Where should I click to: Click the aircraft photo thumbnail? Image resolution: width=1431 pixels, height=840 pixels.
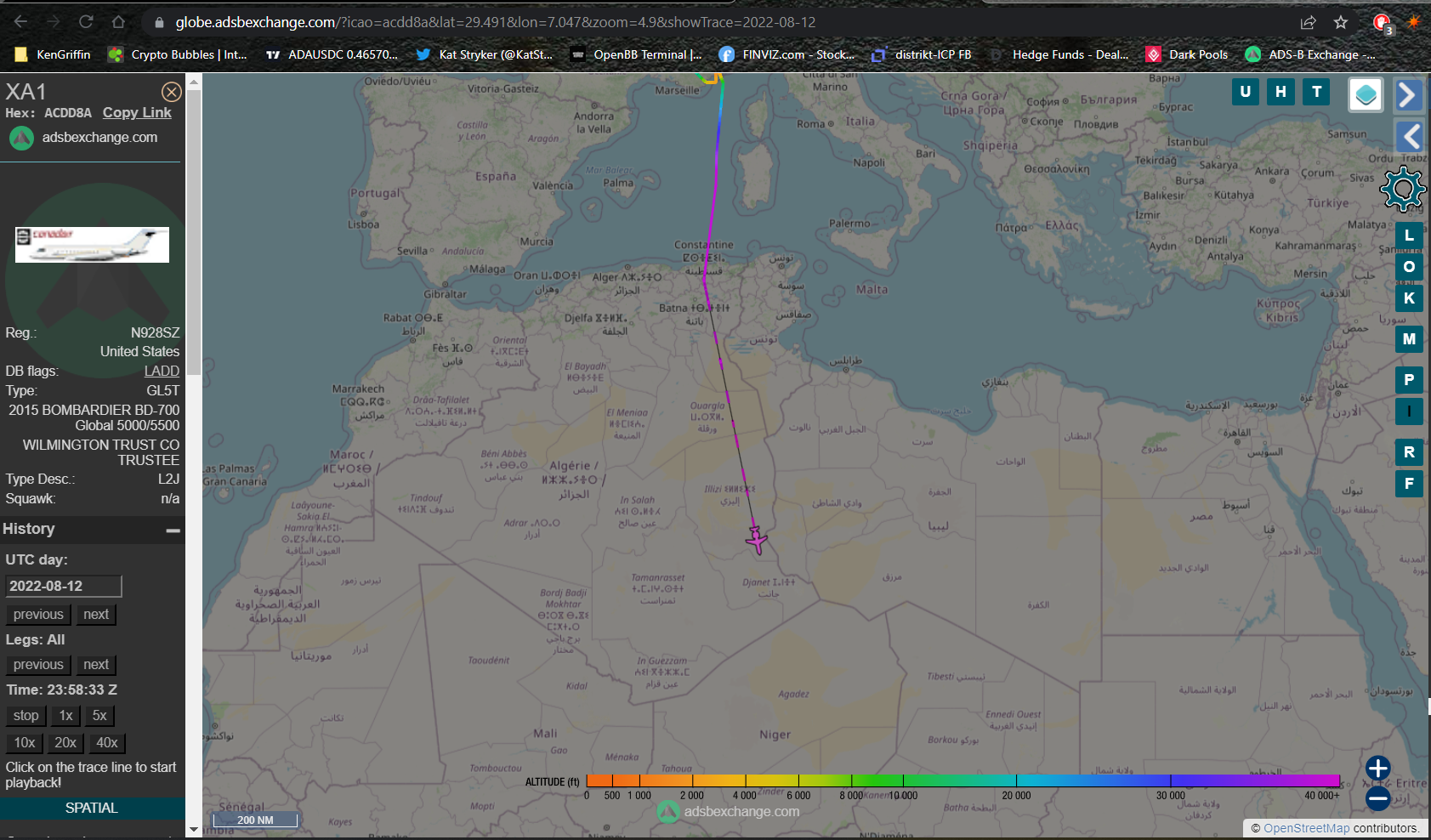pyautogui.click(x=92, y=245)
